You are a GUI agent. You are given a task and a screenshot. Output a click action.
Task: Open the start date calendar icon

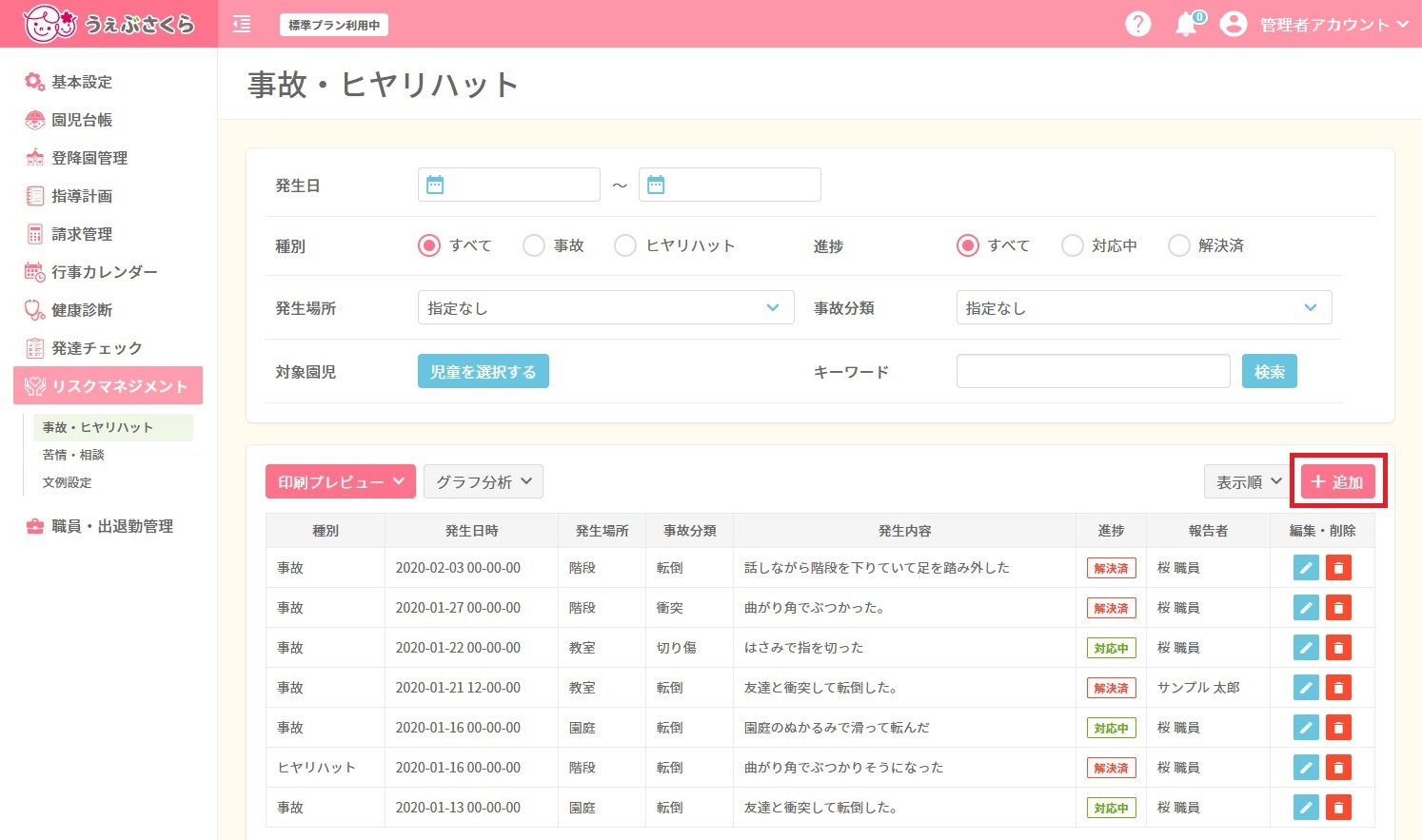435,185
